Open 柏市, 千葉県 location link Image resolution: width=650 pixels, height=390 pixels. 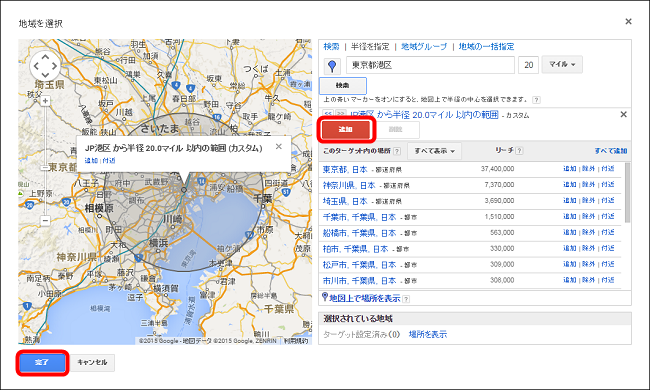point(355,249)
